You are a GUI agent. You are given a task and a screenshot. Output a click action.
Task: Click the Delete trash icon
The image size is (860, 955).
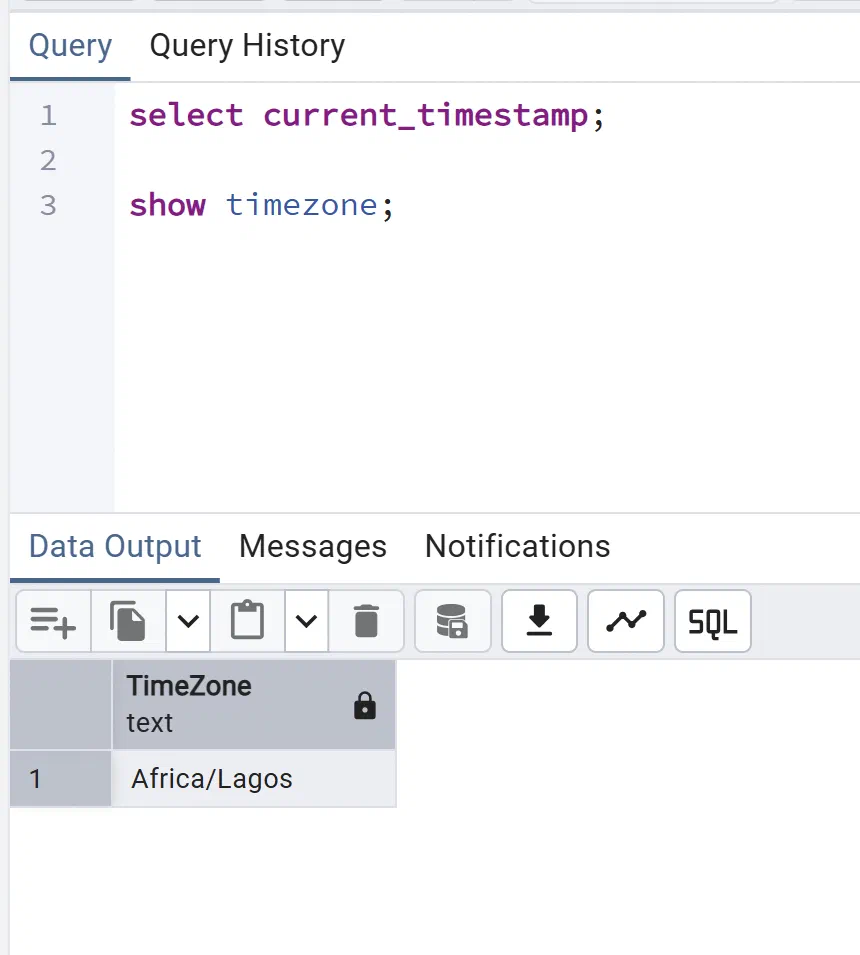[x=366, y=621]
